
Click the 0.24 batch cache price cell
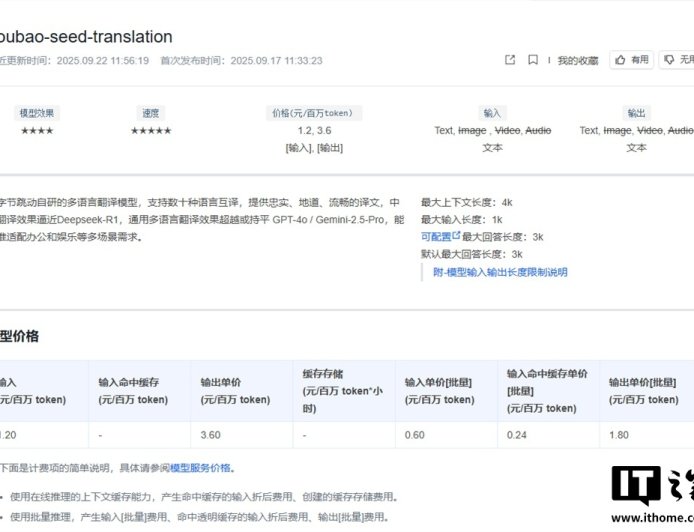point(519,435)
